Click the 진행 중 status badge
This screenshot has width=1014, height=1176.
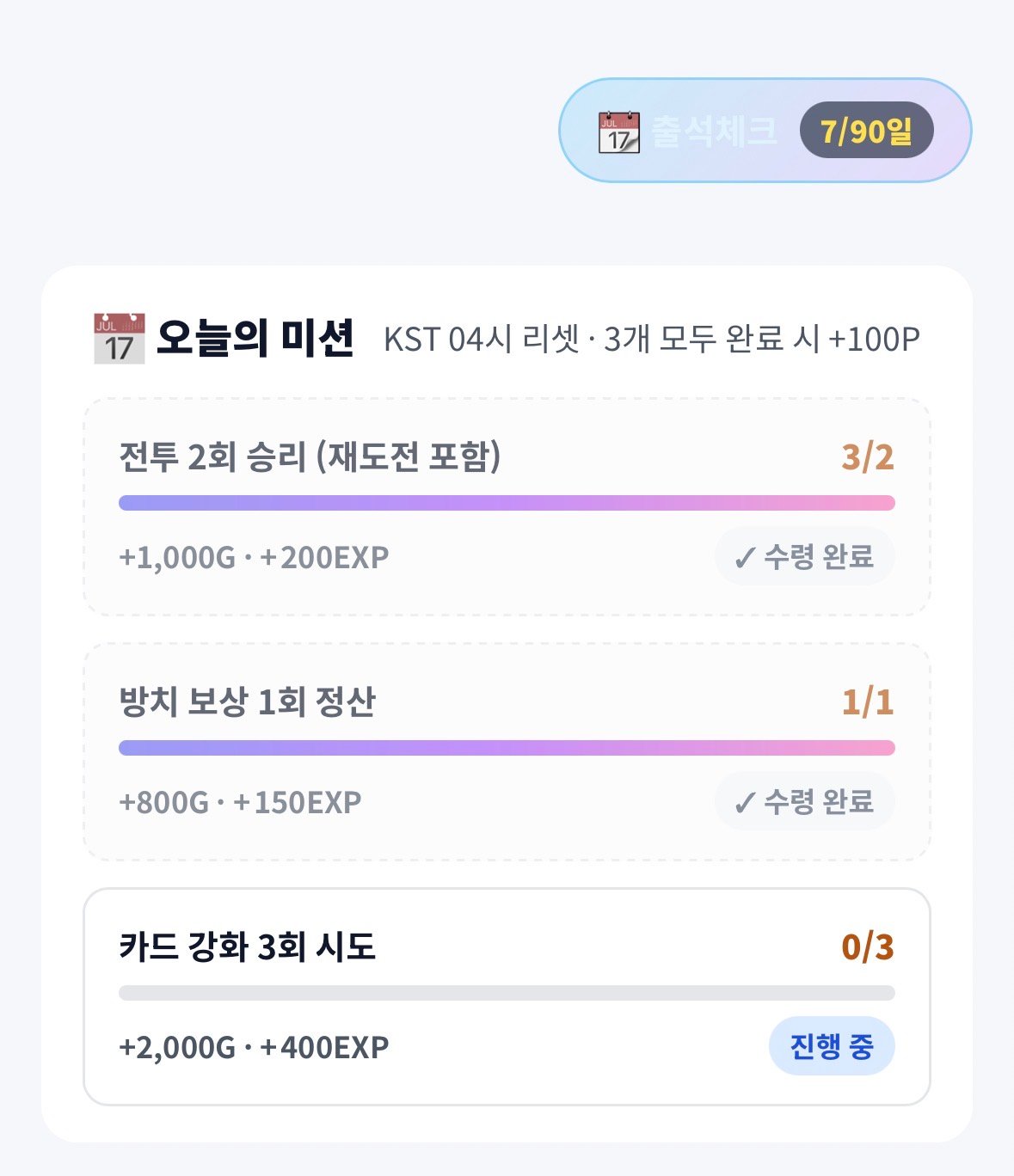tap(832, 1046)
